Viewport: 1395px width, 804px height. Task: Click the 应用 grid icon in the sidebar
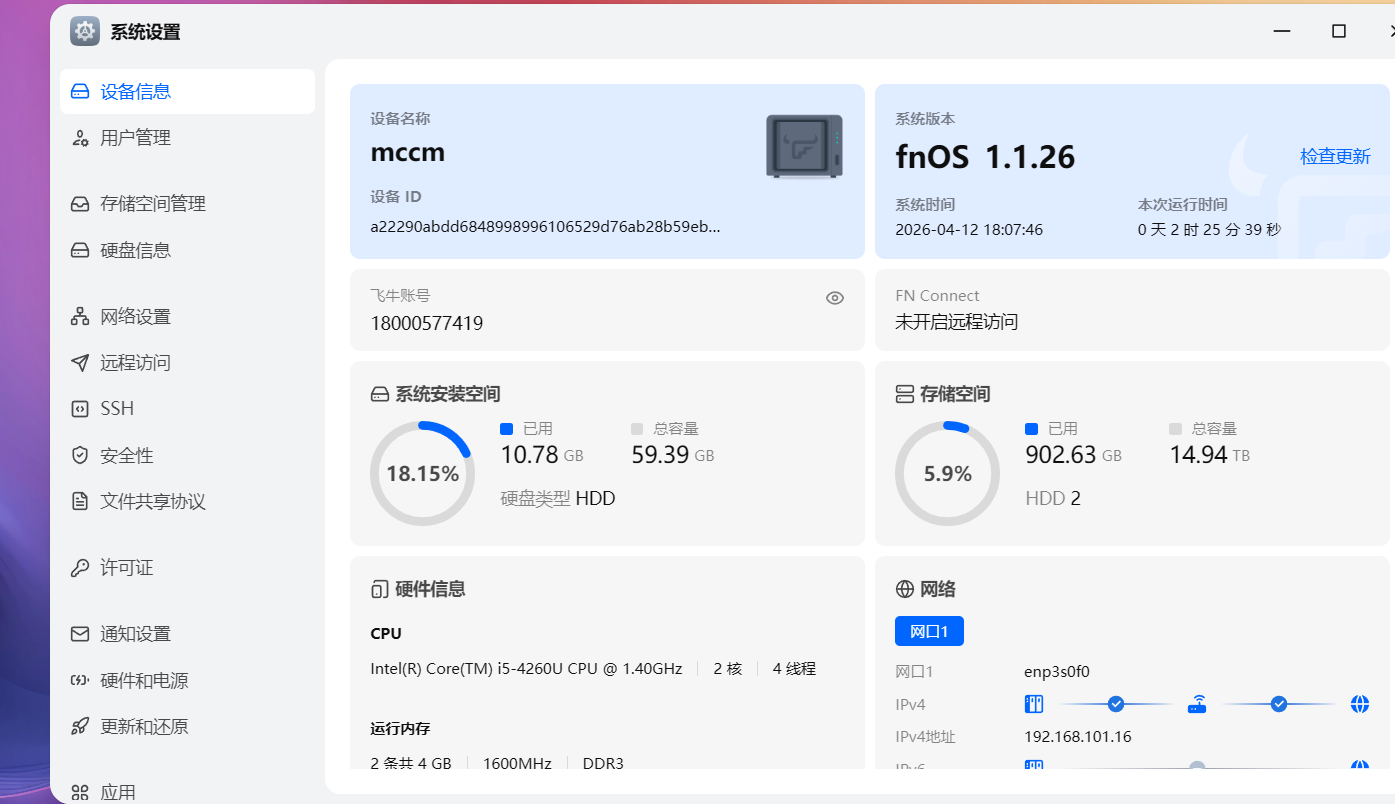80,793
